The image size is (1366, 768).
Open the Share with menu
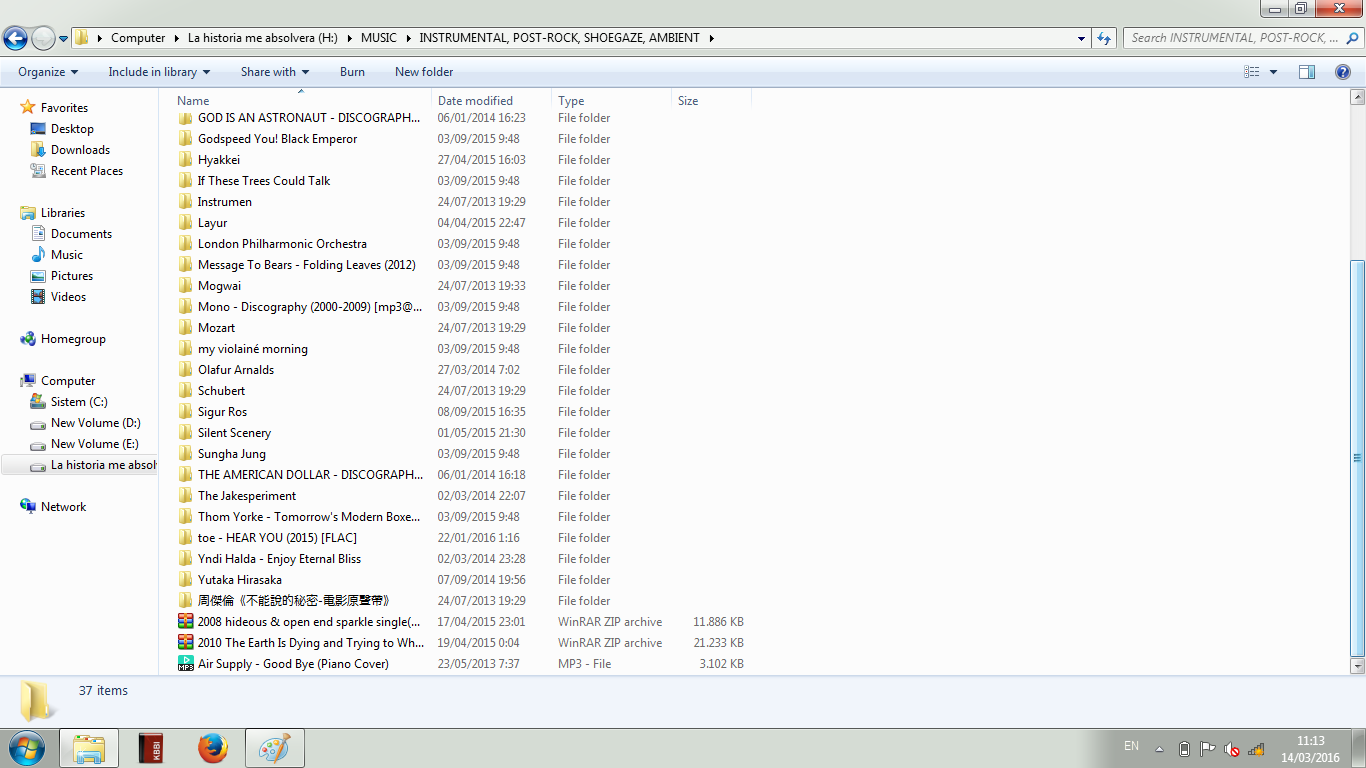click(275, 72)
